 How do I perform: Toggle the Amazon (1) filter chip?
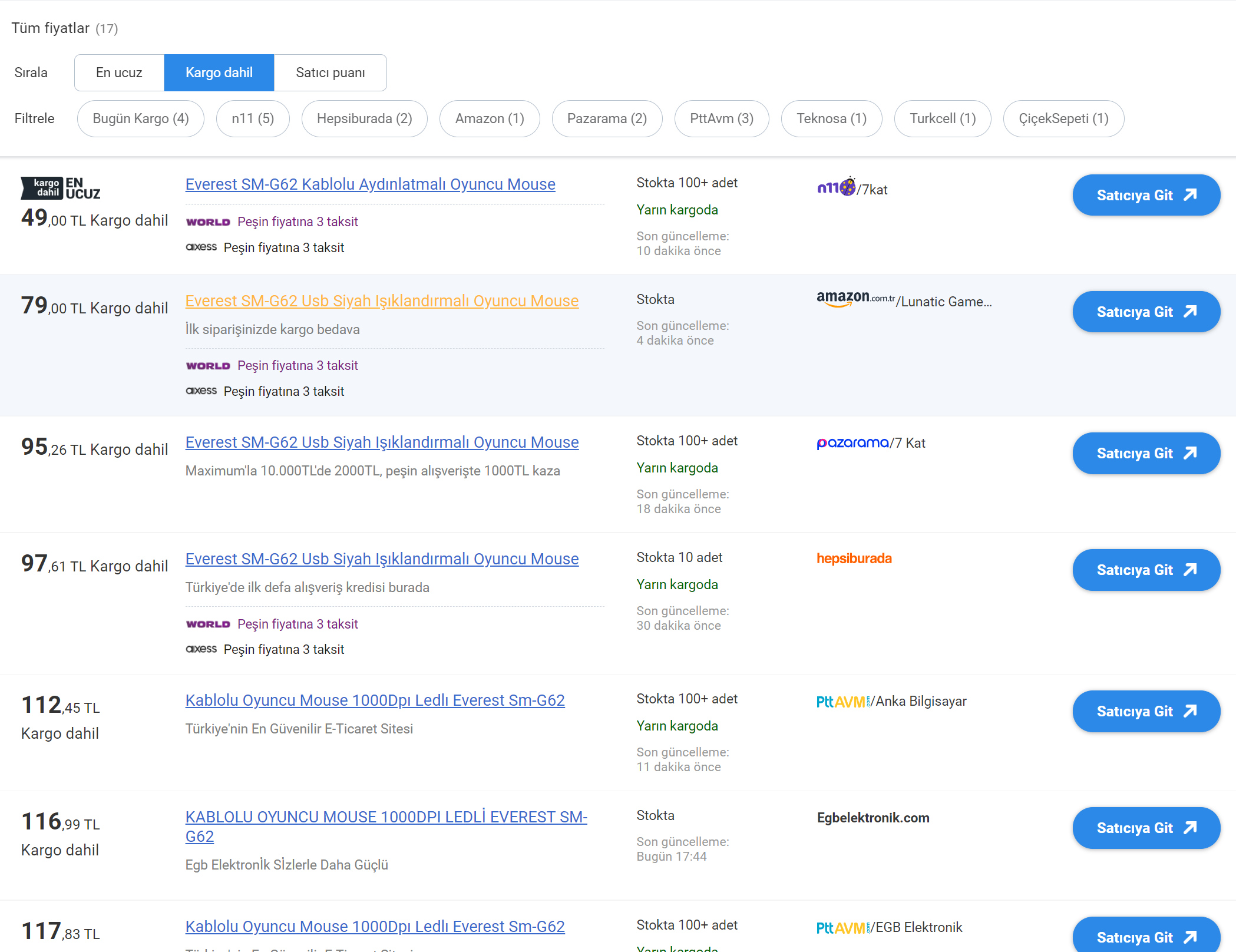click(x=490, y=118)
